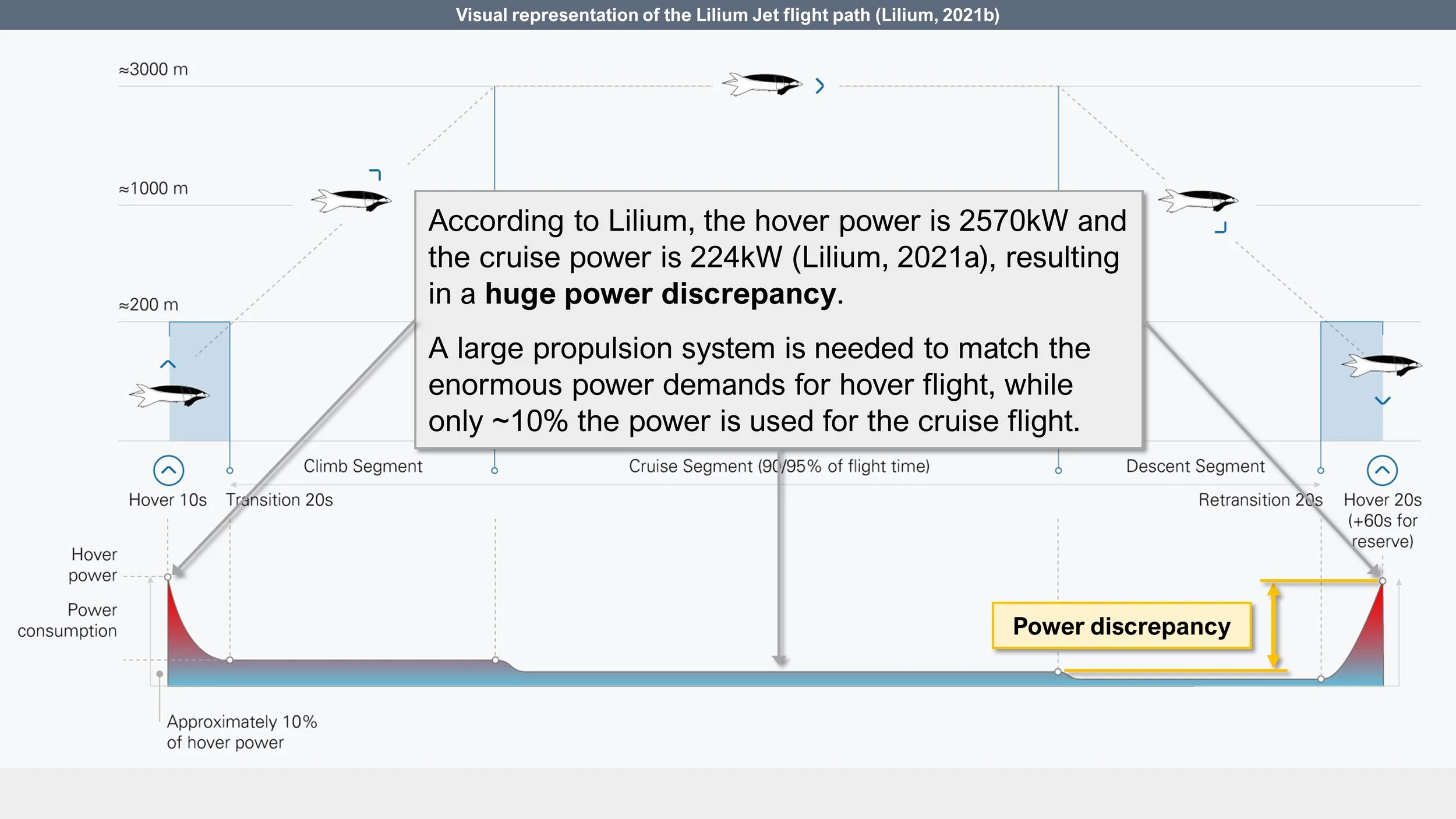Click the curve point where transition ends
Viewport: 1456px width, 819px height.
(x=230, y=660)
